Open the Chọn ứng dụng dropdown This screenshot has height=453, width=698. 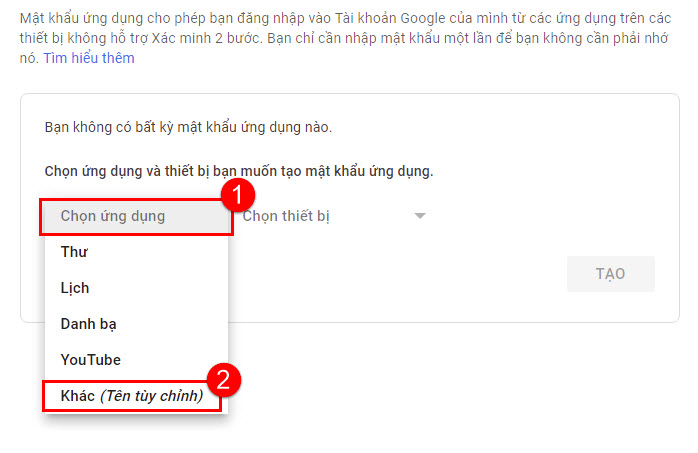(136, 217)
